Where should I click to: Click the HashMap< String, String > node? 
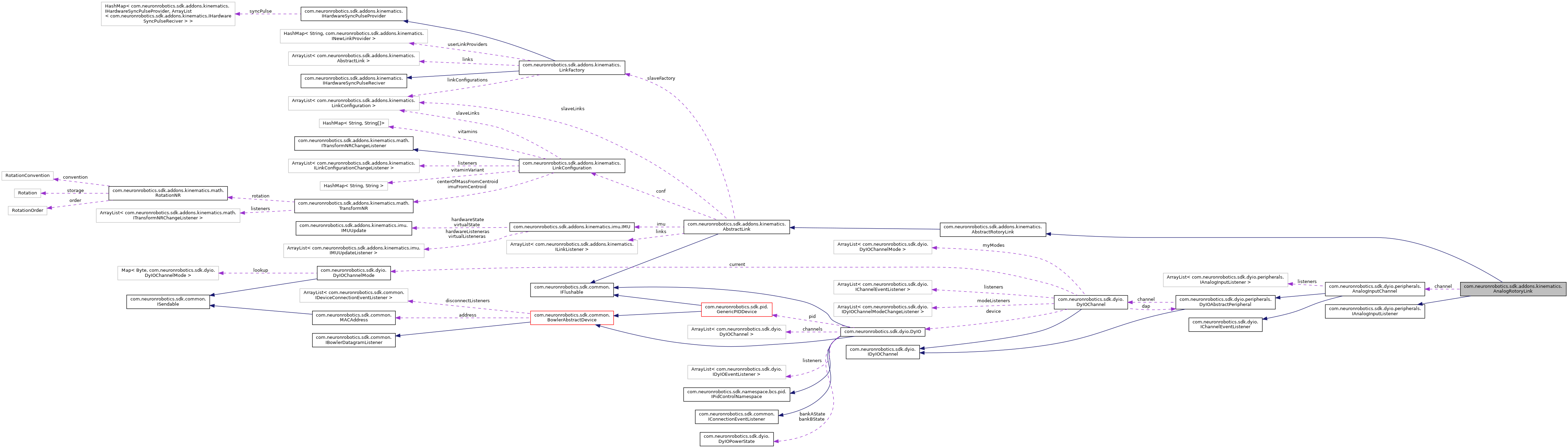click(x=354, y=186)
